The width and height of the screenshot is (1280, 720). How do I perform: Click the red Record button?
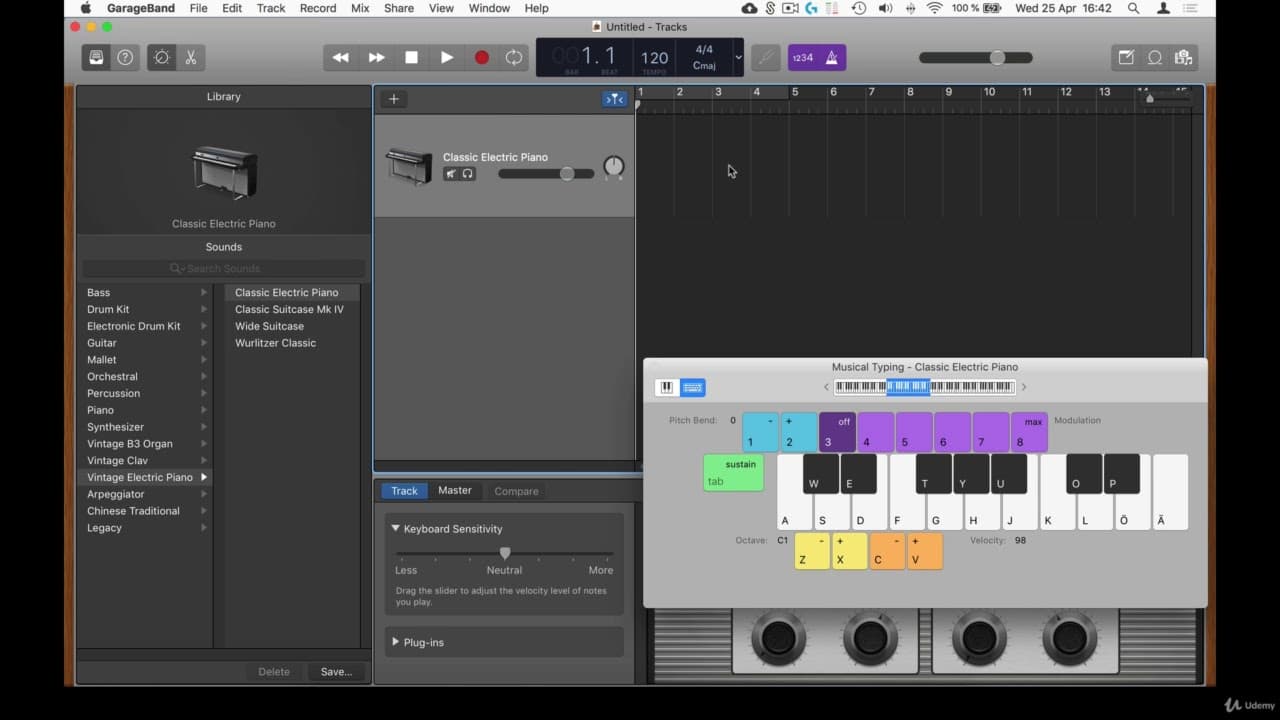481,57
